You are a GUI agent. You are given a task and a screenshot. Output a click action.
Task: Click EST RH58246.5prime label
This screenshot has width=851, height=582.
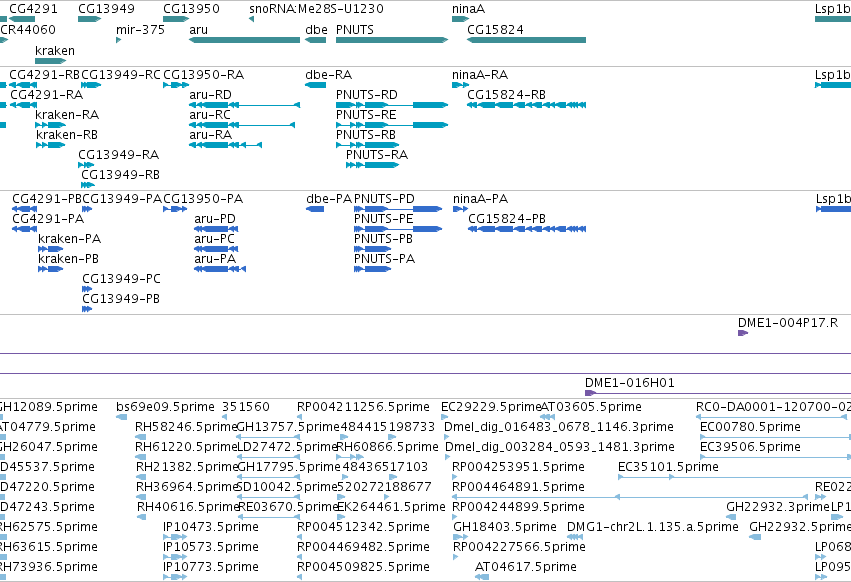coord(187,427)
